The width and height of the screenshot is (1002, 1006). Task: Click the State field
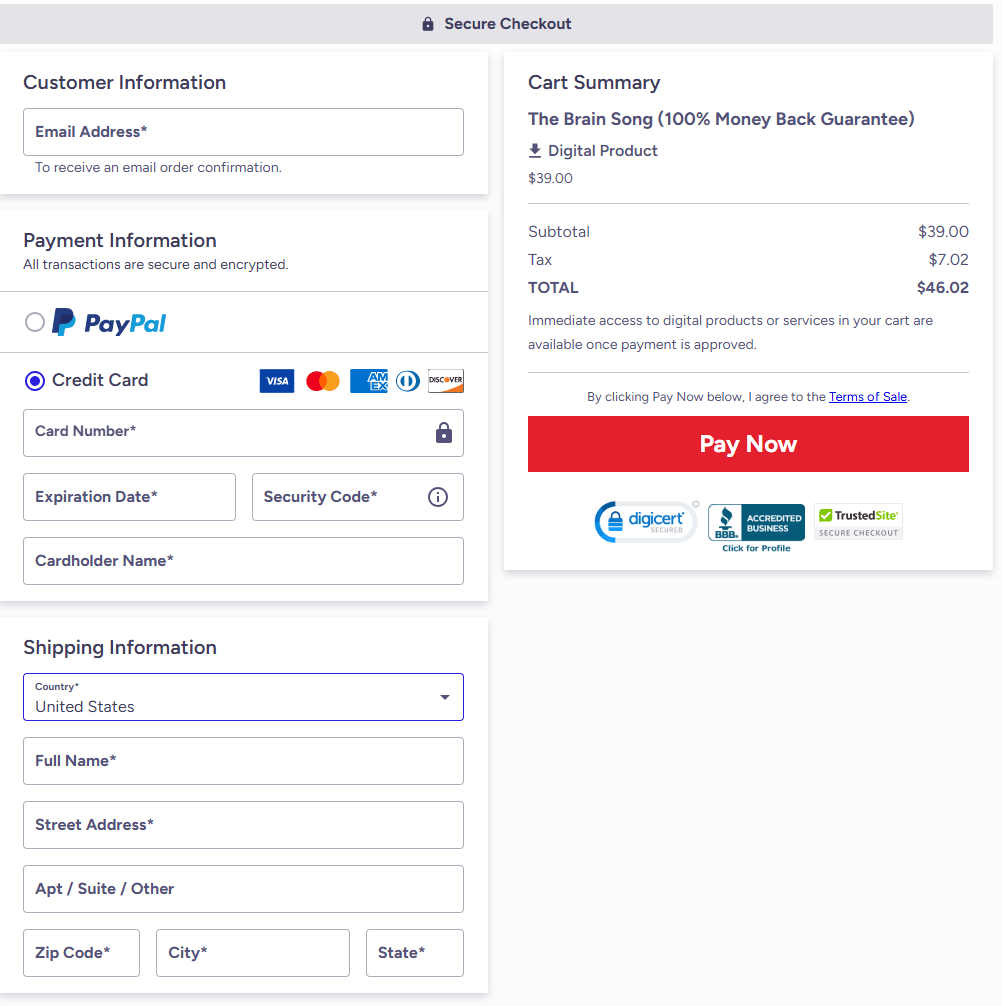(414, 953)
